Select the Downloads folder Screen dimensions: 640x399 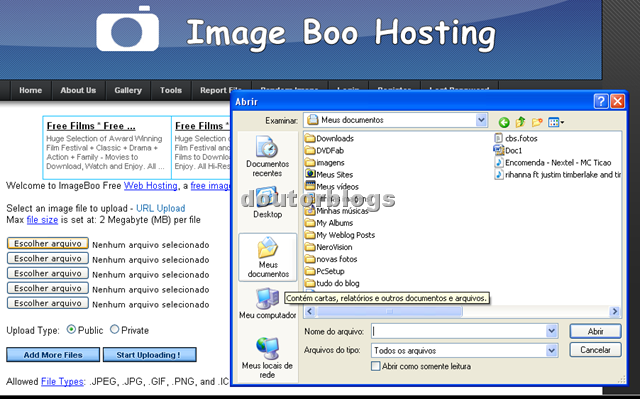[330, 138]
